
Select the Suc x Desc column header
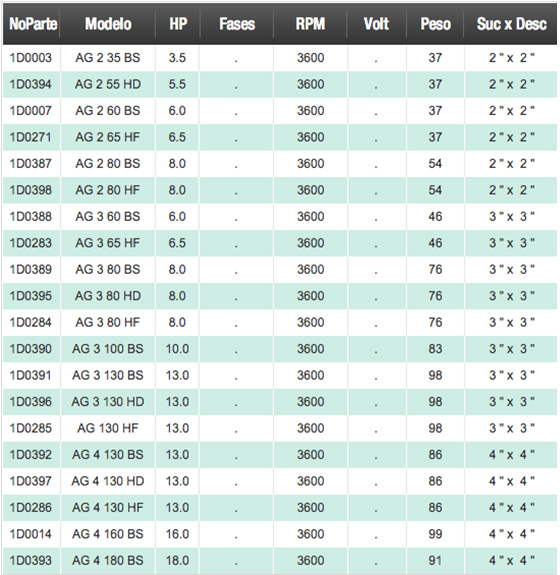[x=511, y=24]
